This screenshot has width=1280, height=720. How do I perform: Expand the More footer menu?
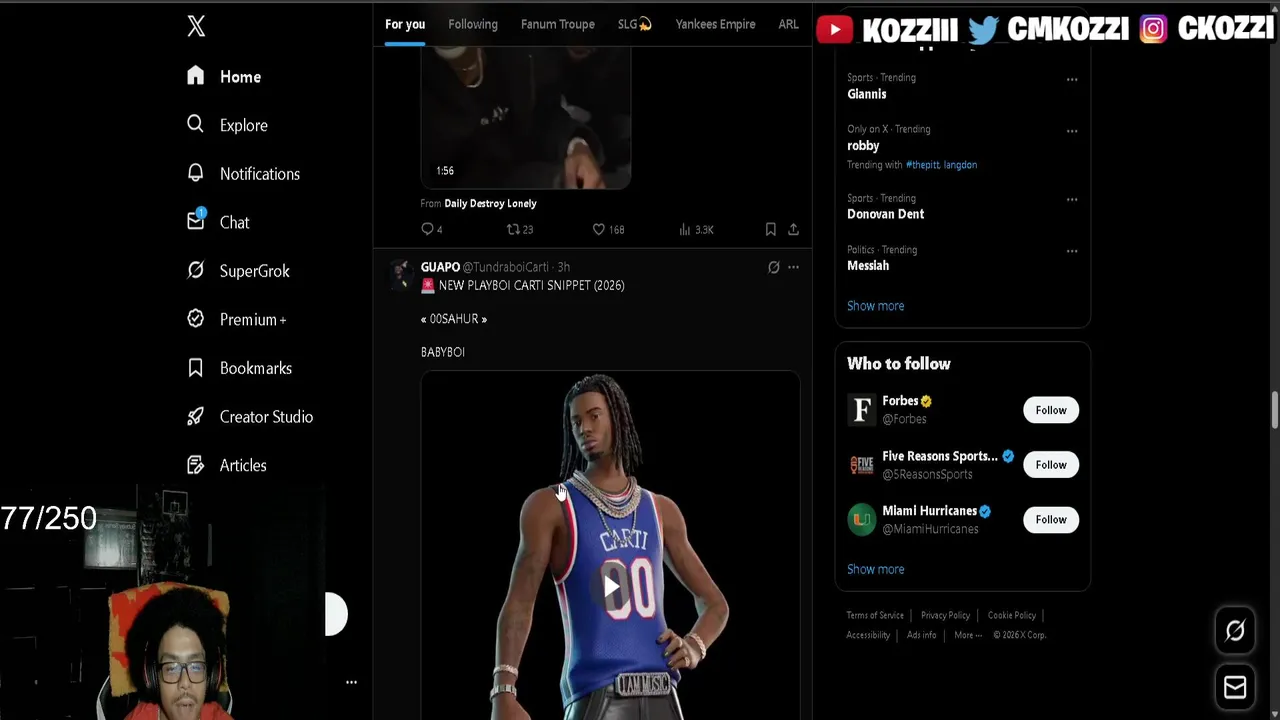967,635
